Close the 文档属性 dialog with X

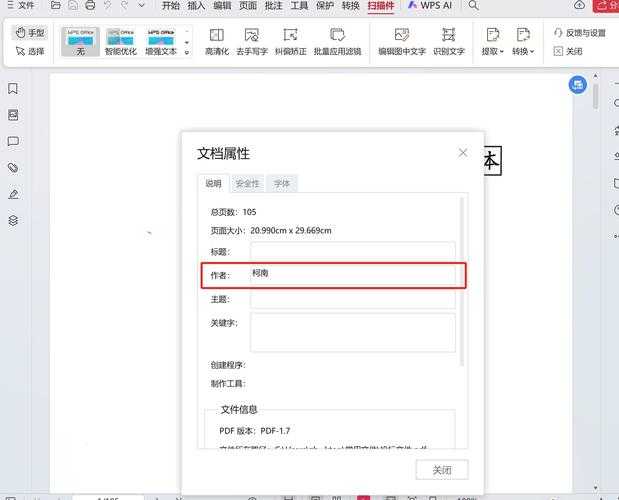tap(463, 153)
